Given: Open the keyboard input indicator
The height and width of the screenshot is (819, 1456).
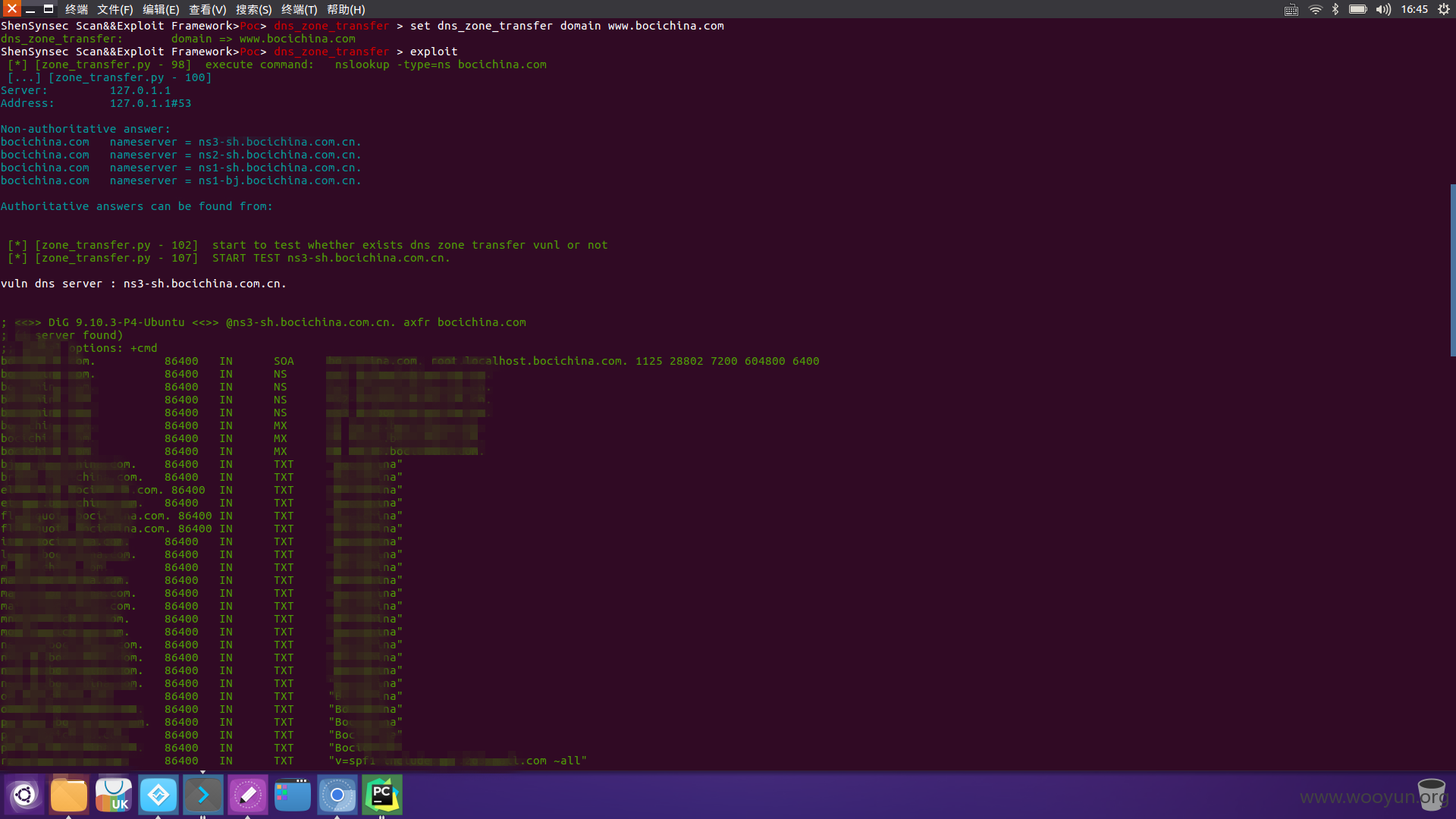Looking at the screenshot, I should click(1291, 9).
